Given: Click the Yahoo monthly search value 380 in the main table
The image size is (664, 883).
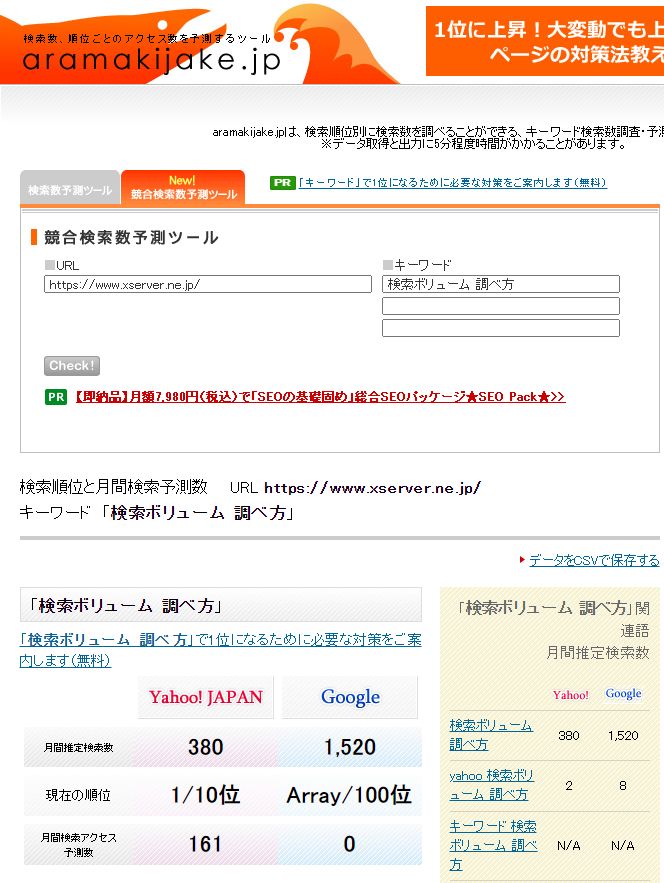Looking at the screenshot, I should pos(206,747).
